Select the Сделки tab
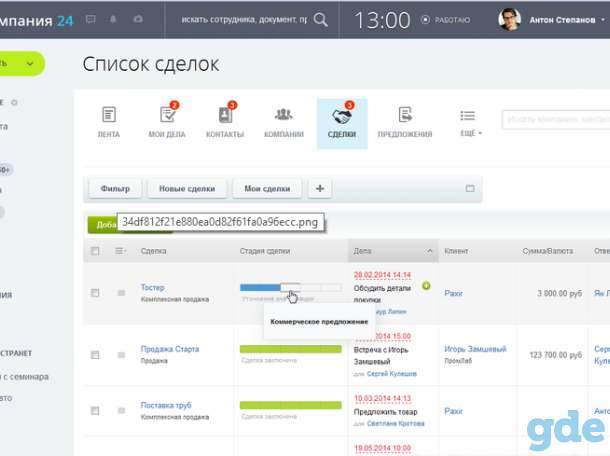The width and height of the screenshot is (610, 456). tap(342, 124)
